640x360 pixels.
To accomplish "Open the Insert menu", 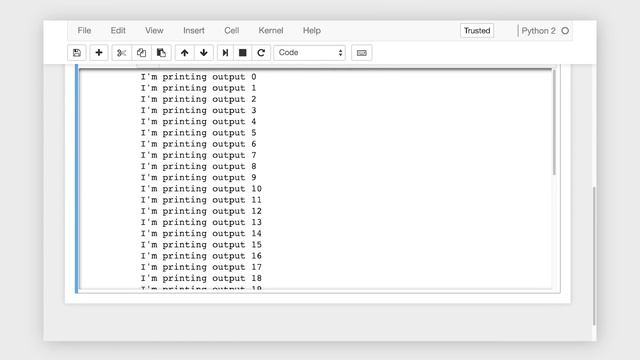I will (x=193, y=31).
